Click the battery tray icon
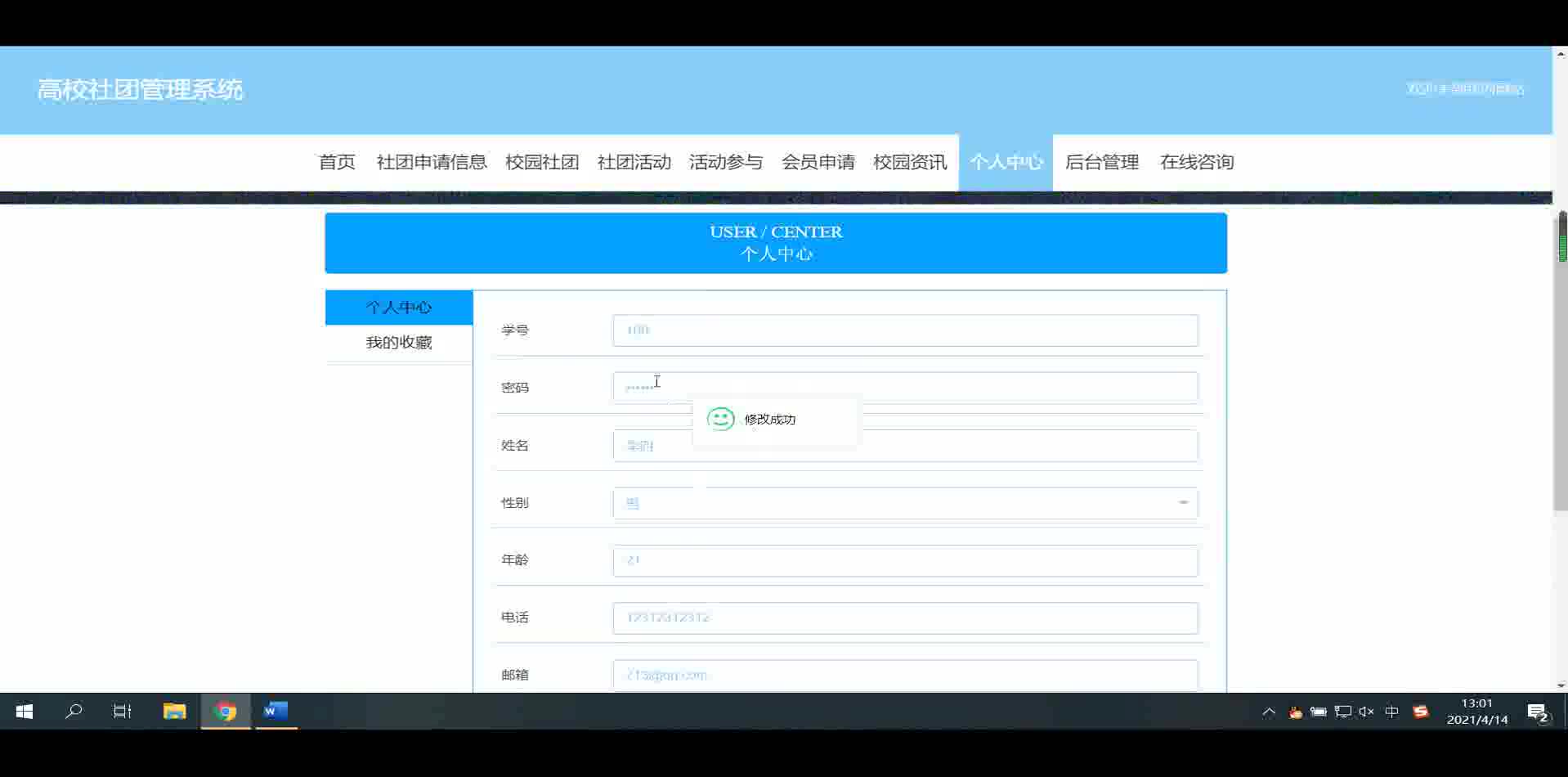This screenshot has width=1568, height=777. point(1318,712)
